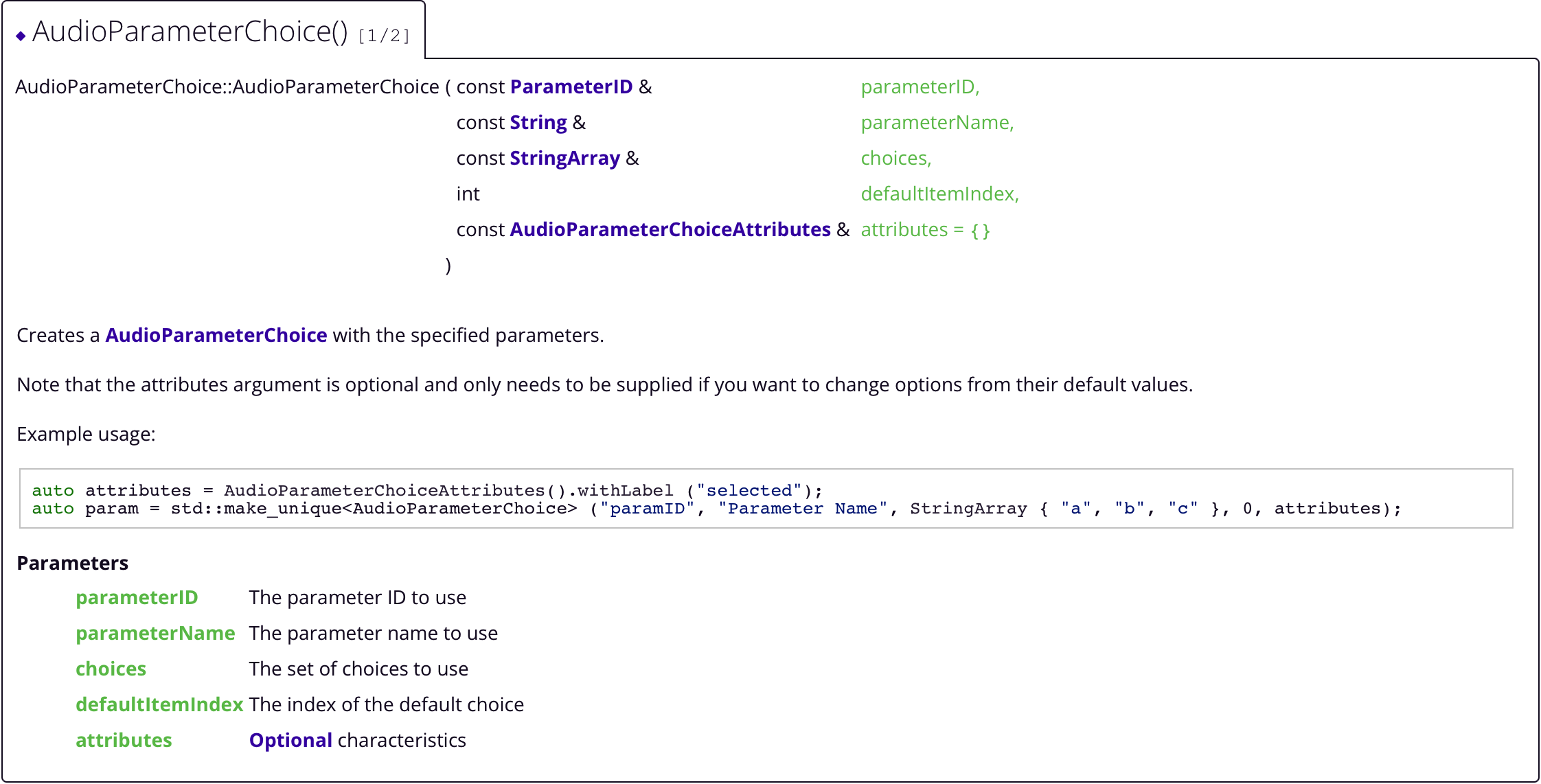Open the String type link
The width and height of the screenshot is (1541, 784).
point(538,122)
